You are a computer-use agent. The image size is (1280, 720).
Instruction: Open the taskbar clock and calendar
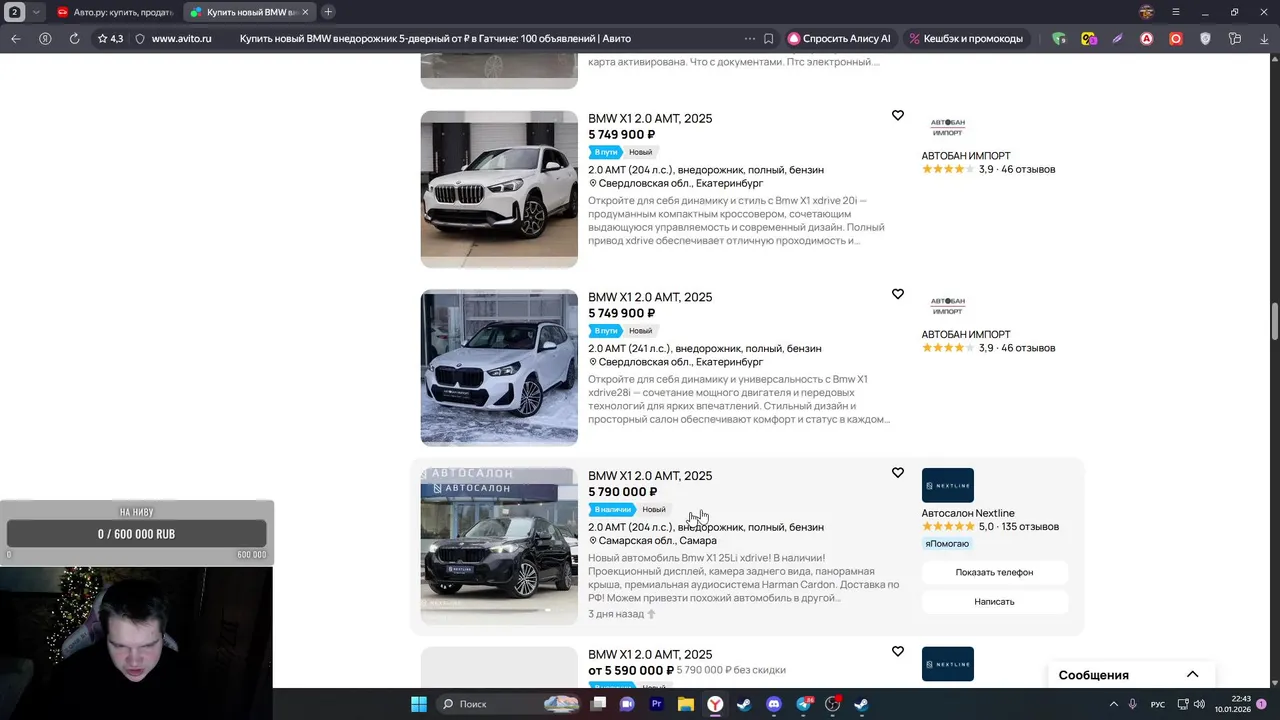[x=1232, y=704]
